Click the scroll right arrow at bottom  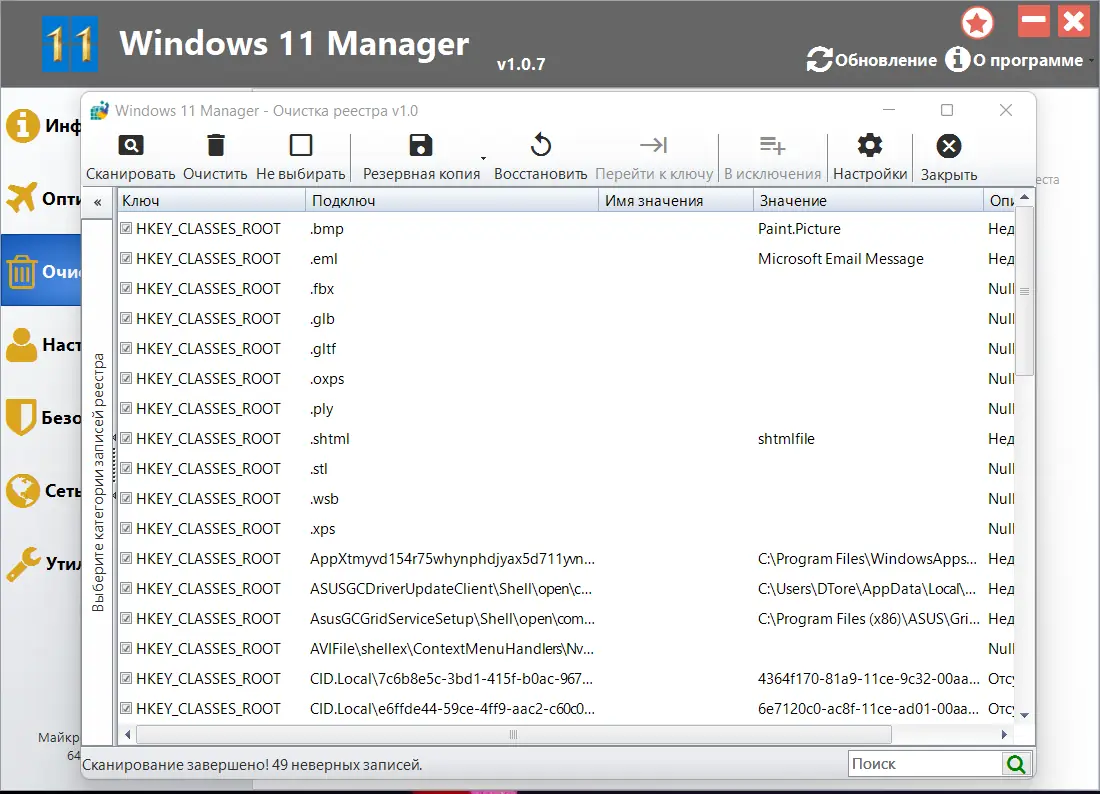pyautogui.click(x=1004, y=734)
